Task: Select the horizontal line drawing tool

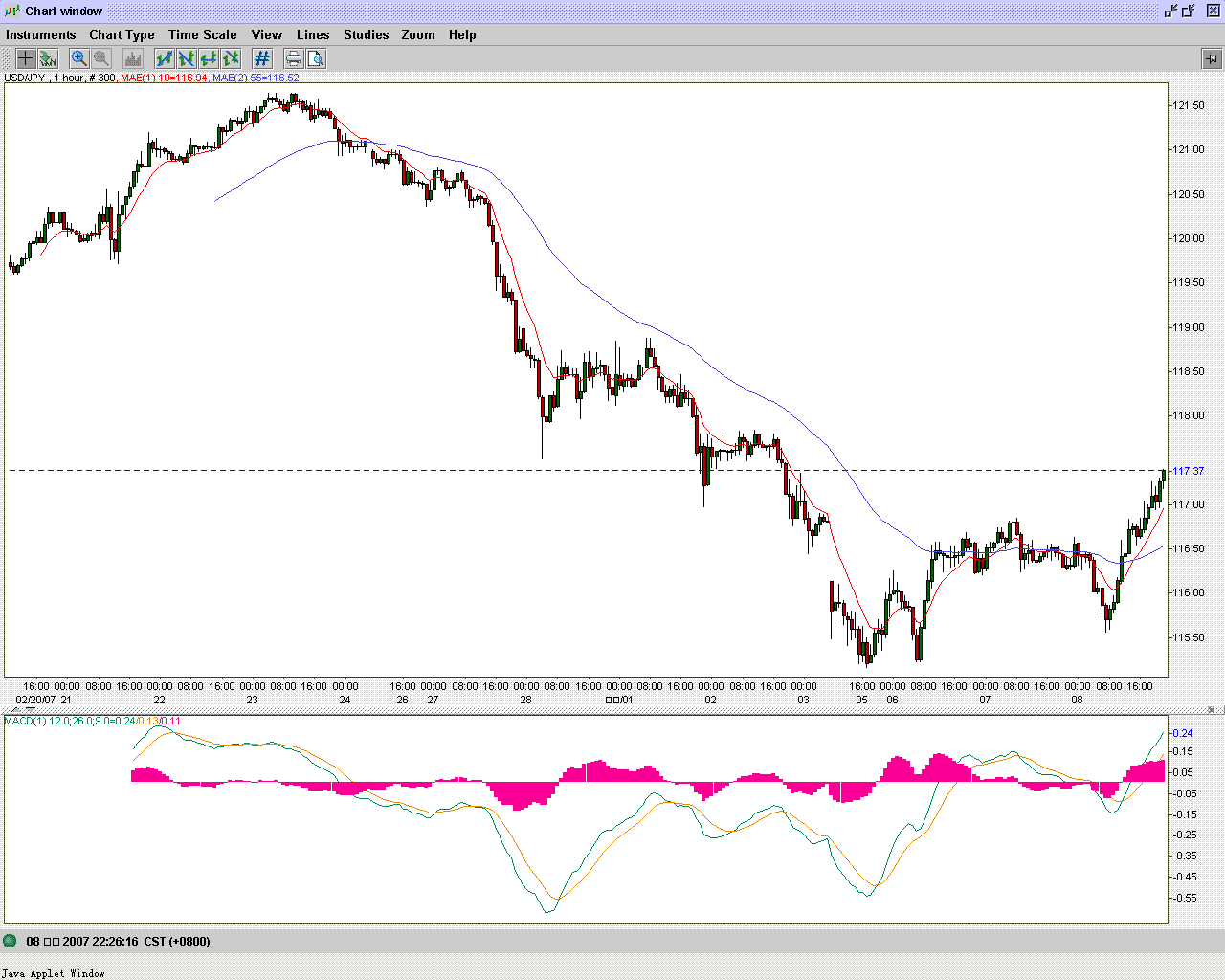Action: click(209, 58)
